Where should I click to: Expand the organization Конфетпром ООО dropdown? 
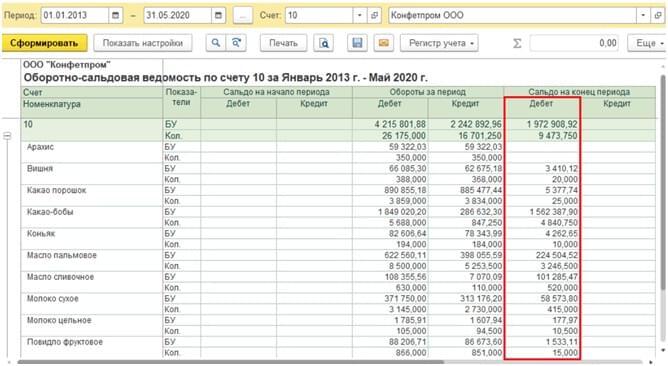click(643, 15)
